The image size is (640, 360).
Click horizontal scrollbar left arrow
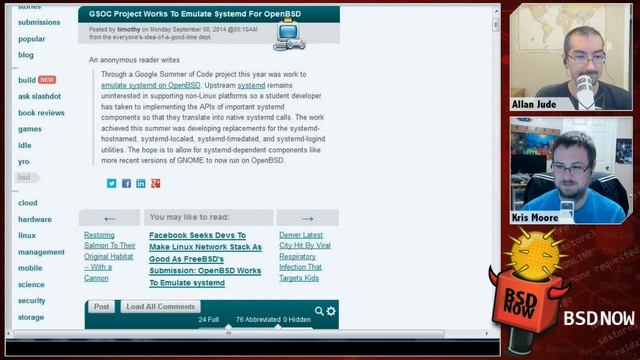tap(8, 333)
